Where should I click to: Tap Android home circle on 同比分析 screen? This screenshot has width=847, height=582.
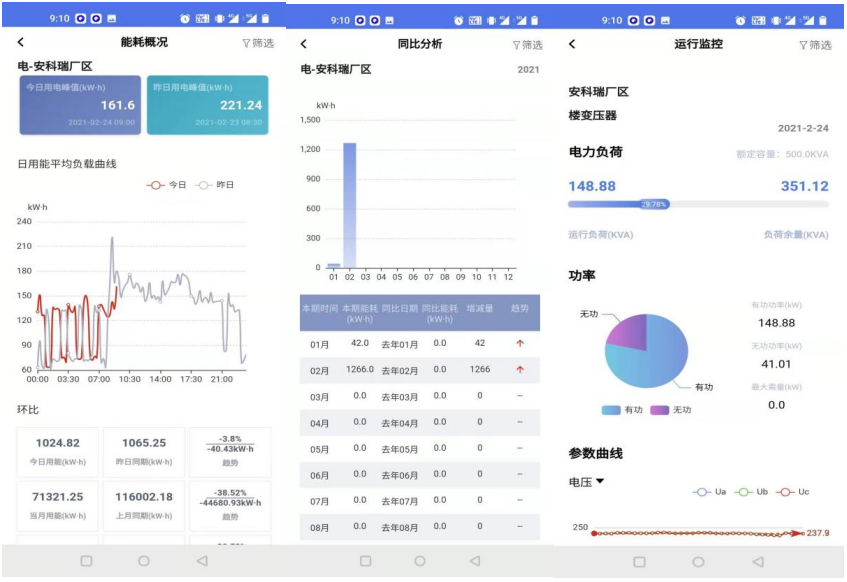point(420,561)
